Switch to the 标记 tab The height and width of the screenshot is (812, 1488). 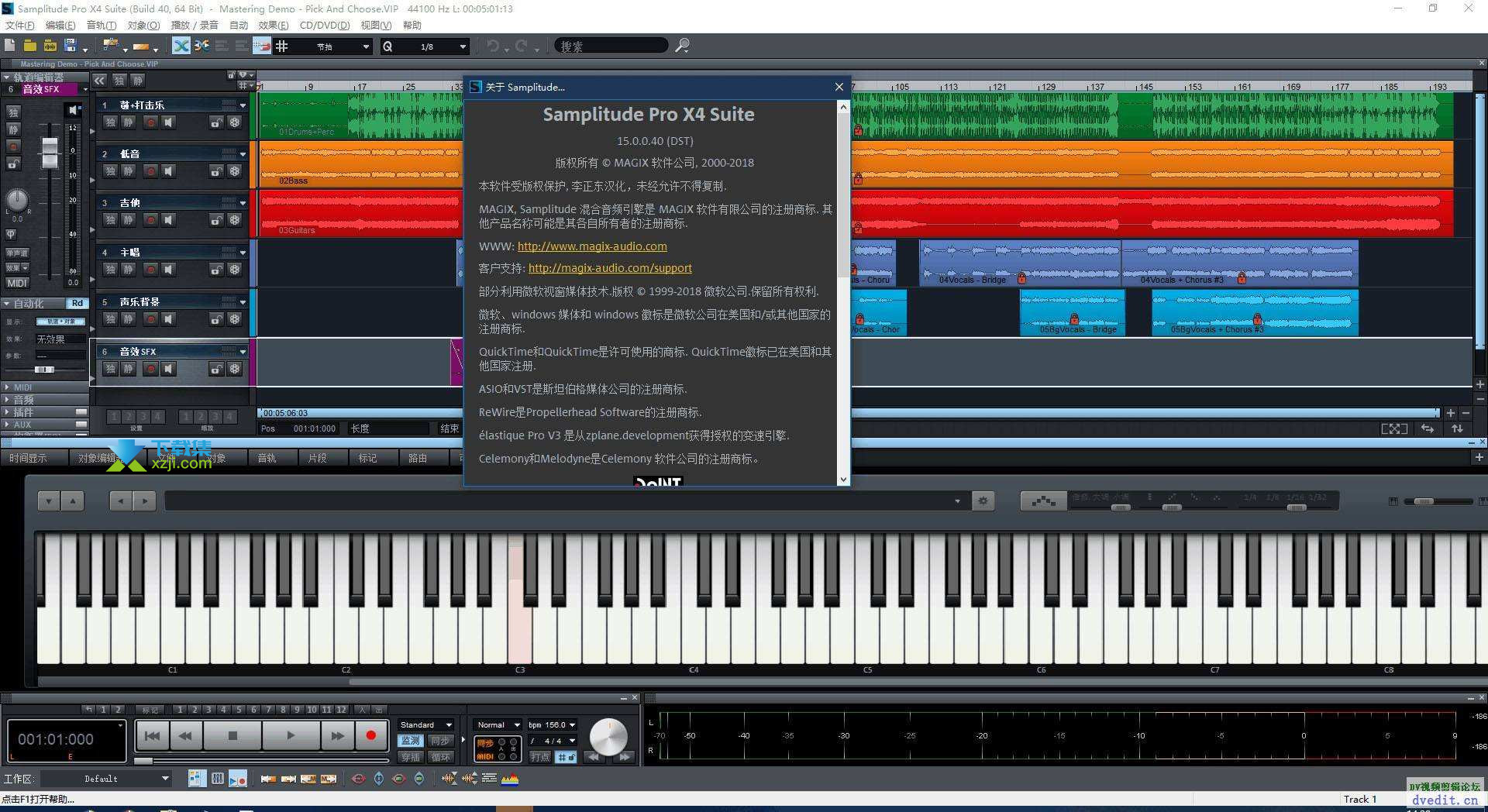(x=367, y=458)
